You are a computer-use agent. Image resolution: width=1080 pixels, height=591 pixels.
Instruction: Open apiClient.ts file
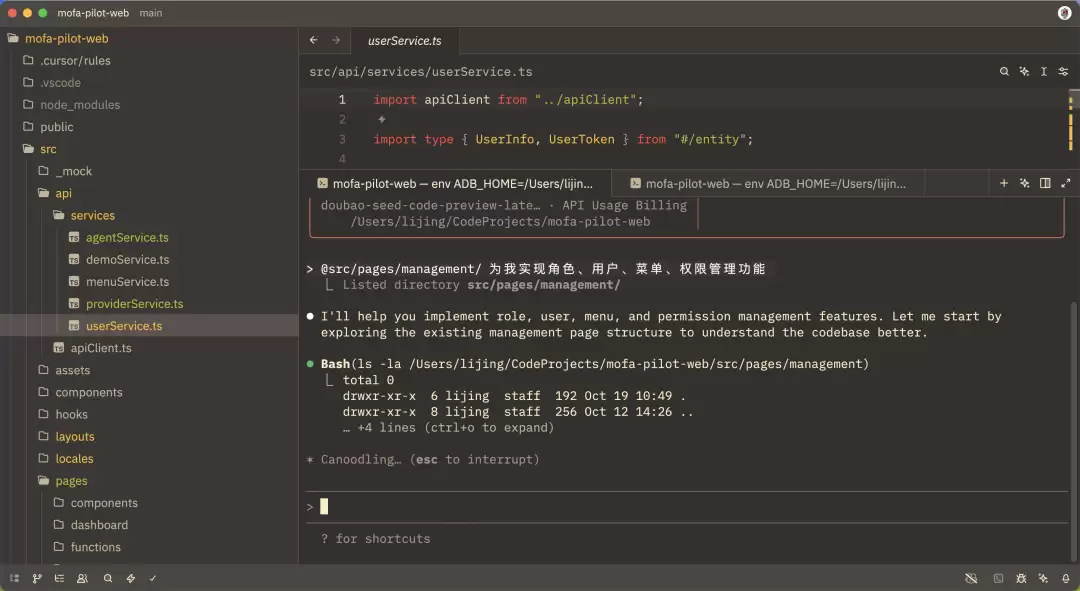click(101, 348)
